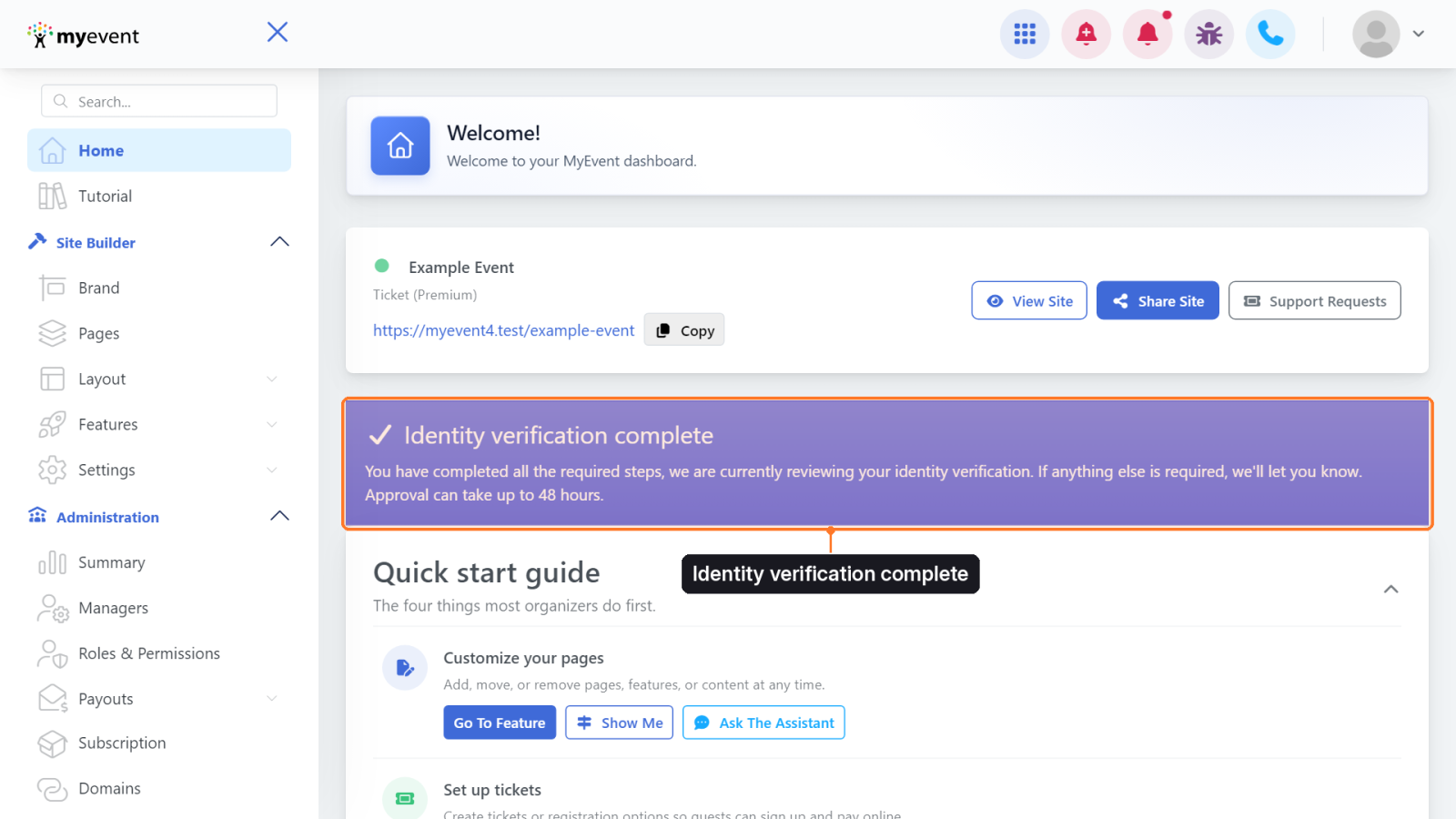Viewport: 1456px width, 819px height.
Task: Open Roles & Permissions
Action: pos(159,653)
